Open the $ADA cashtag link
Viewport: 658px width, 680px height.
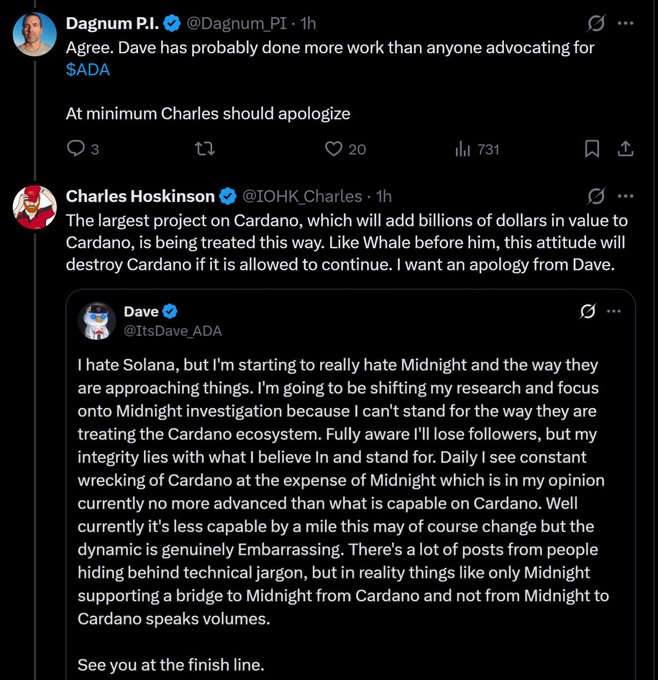(x=90, y=69)
